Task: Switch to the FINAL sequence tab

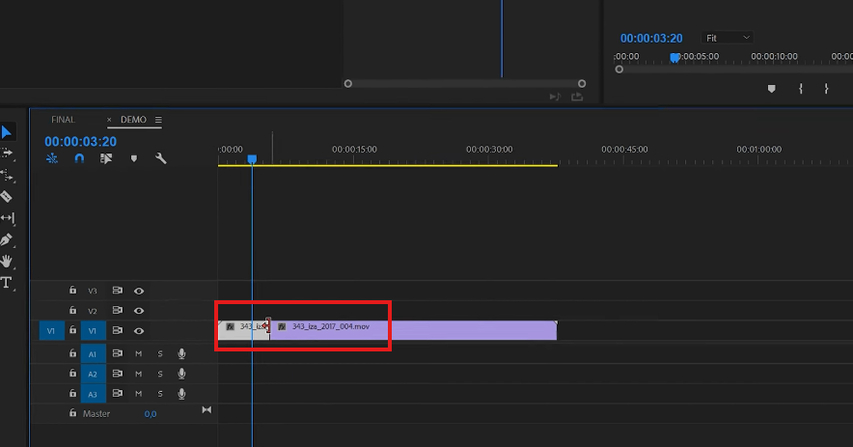Action: pos(63,120)
